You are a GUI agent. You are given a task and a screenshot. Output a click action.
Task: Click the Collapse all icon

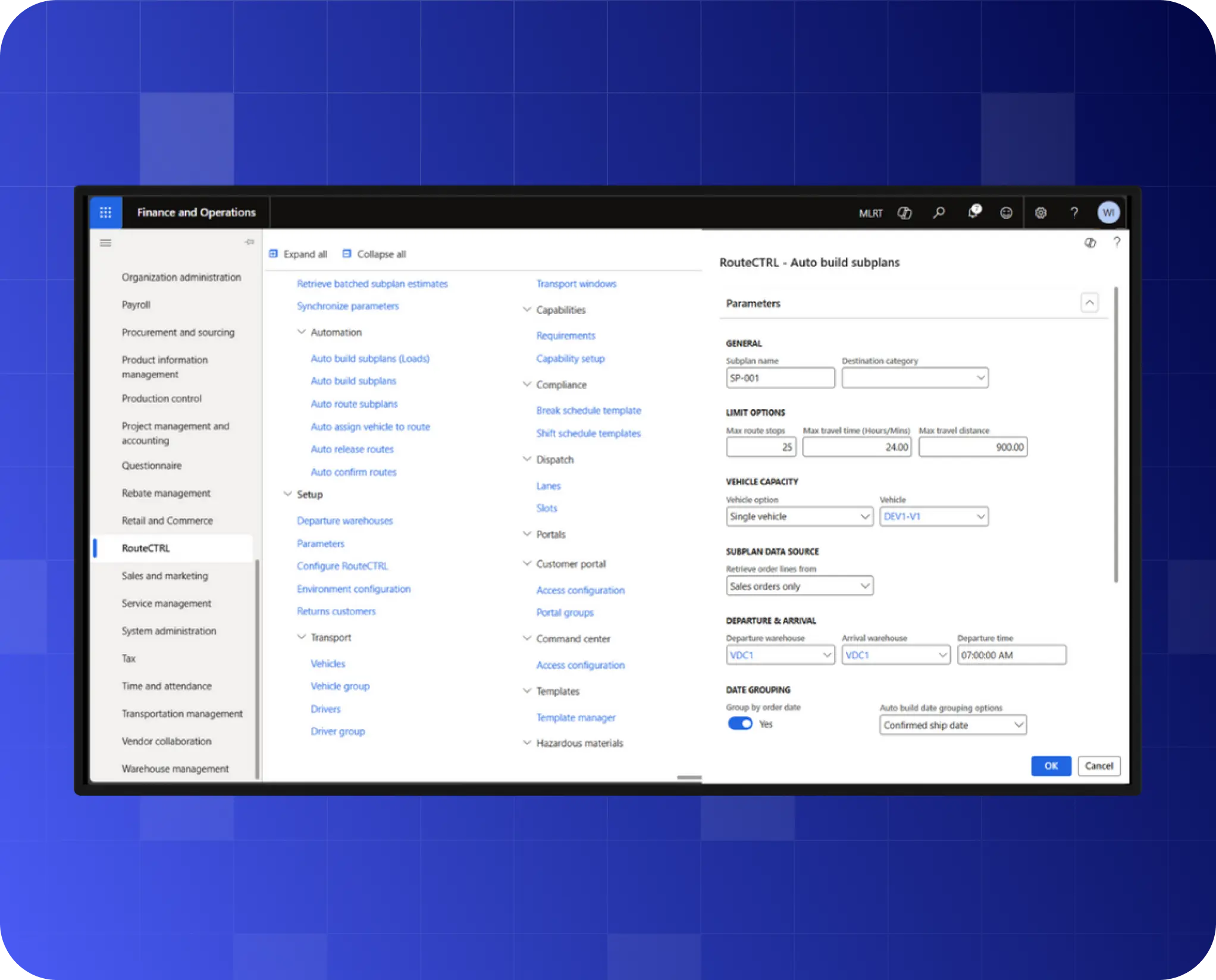[x=347, y=254]
